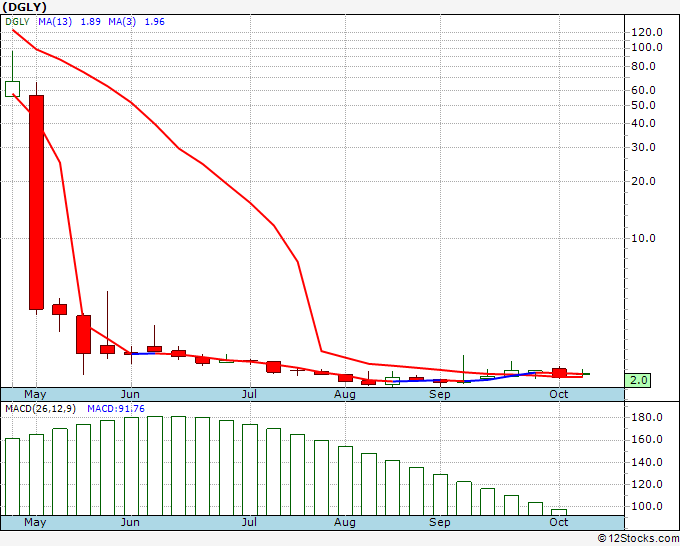Screen dimensions: 680x546
Task: Click the Aug marker on price timeline
Action: [345, 394]
